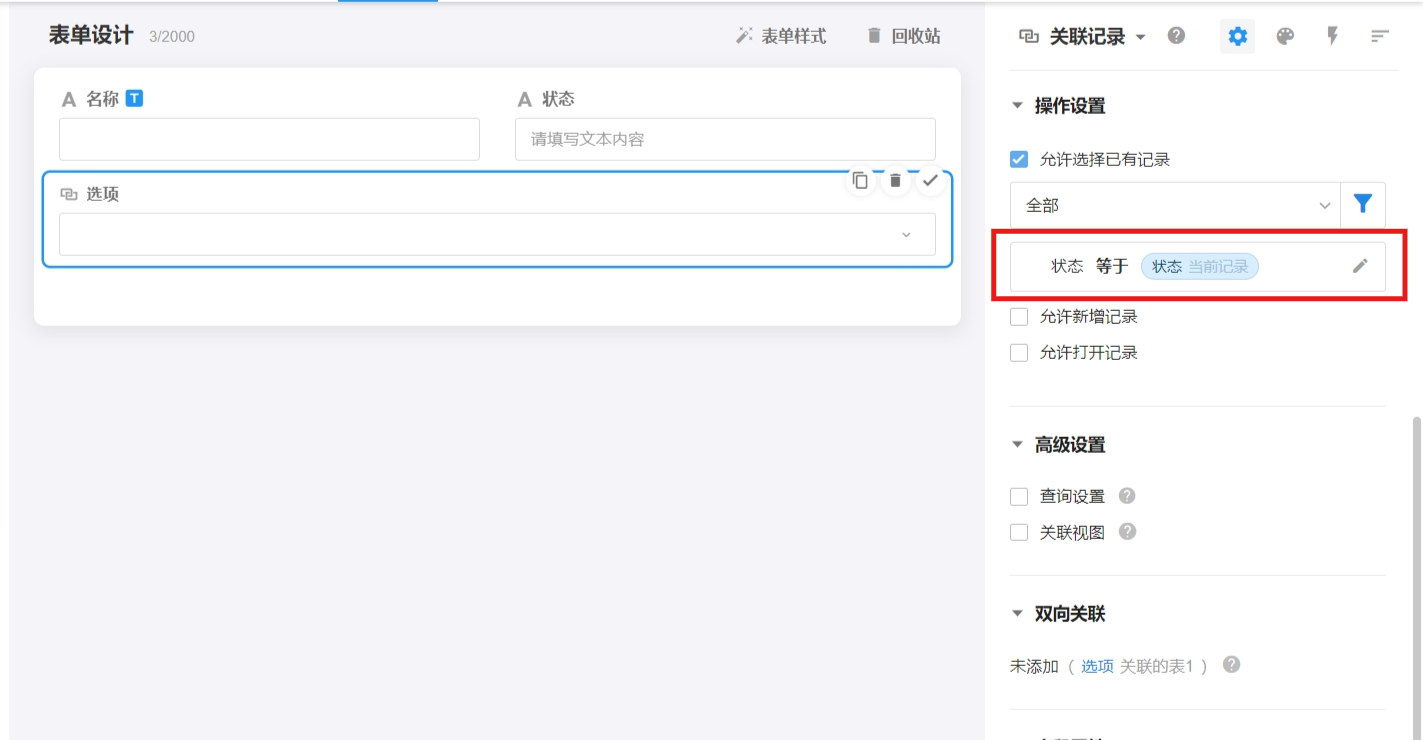Open the 全部 dropdown
This screenshot has height=740, width=1423.
[x=1175, y=205]
